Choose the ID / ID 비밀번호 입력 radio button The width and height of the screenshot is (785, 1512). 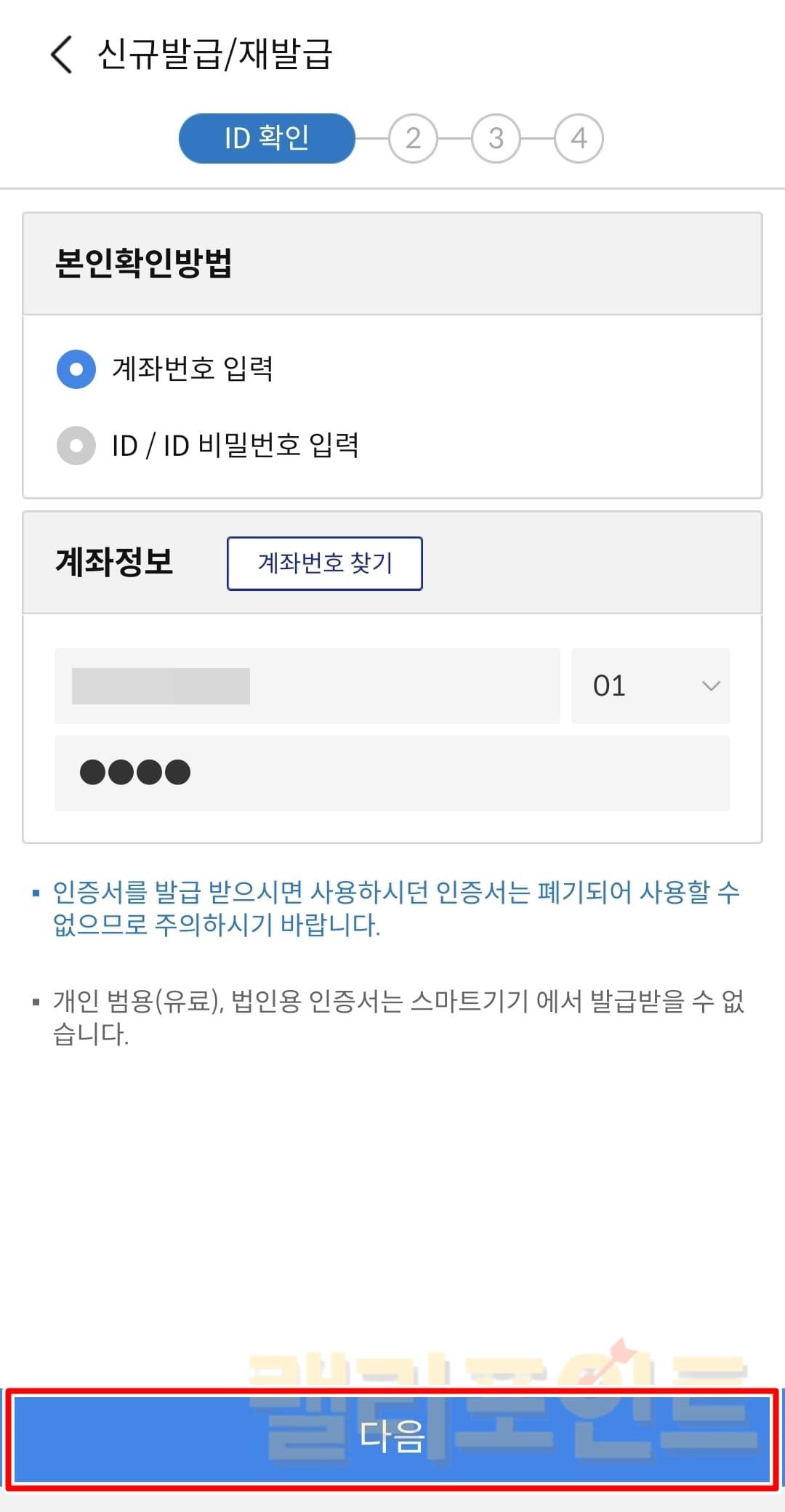76,446
